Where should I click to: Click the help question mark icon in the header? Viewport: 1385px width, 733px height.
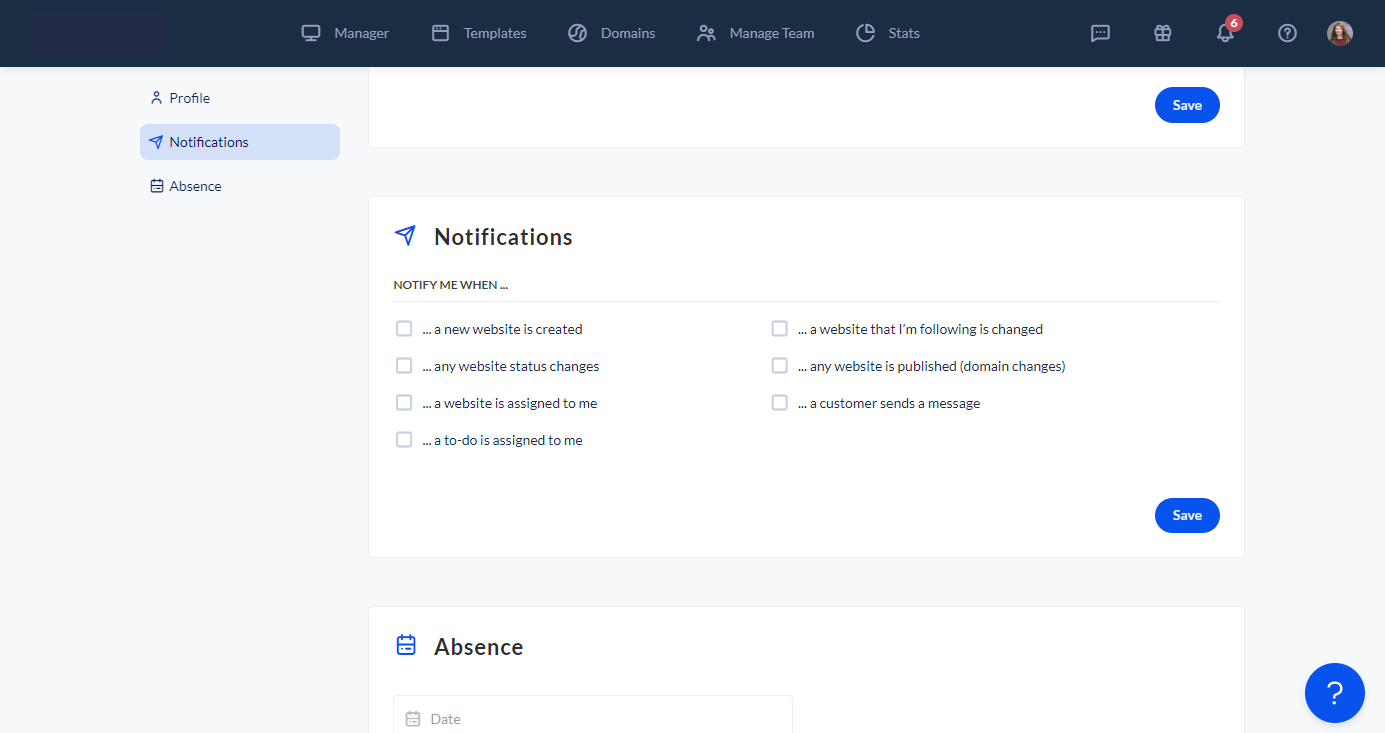1287,33
